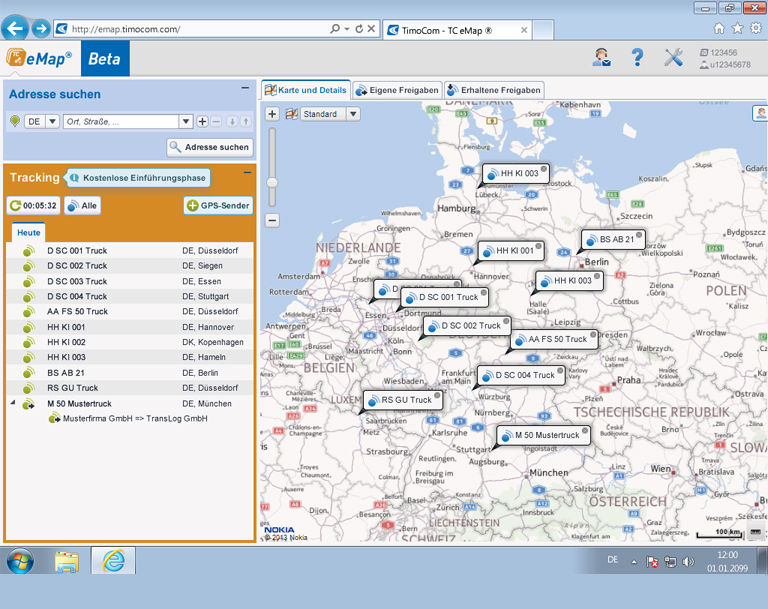Collapse the Tracking panel
This screenshot has width=768, height=609.
point(247,172)
